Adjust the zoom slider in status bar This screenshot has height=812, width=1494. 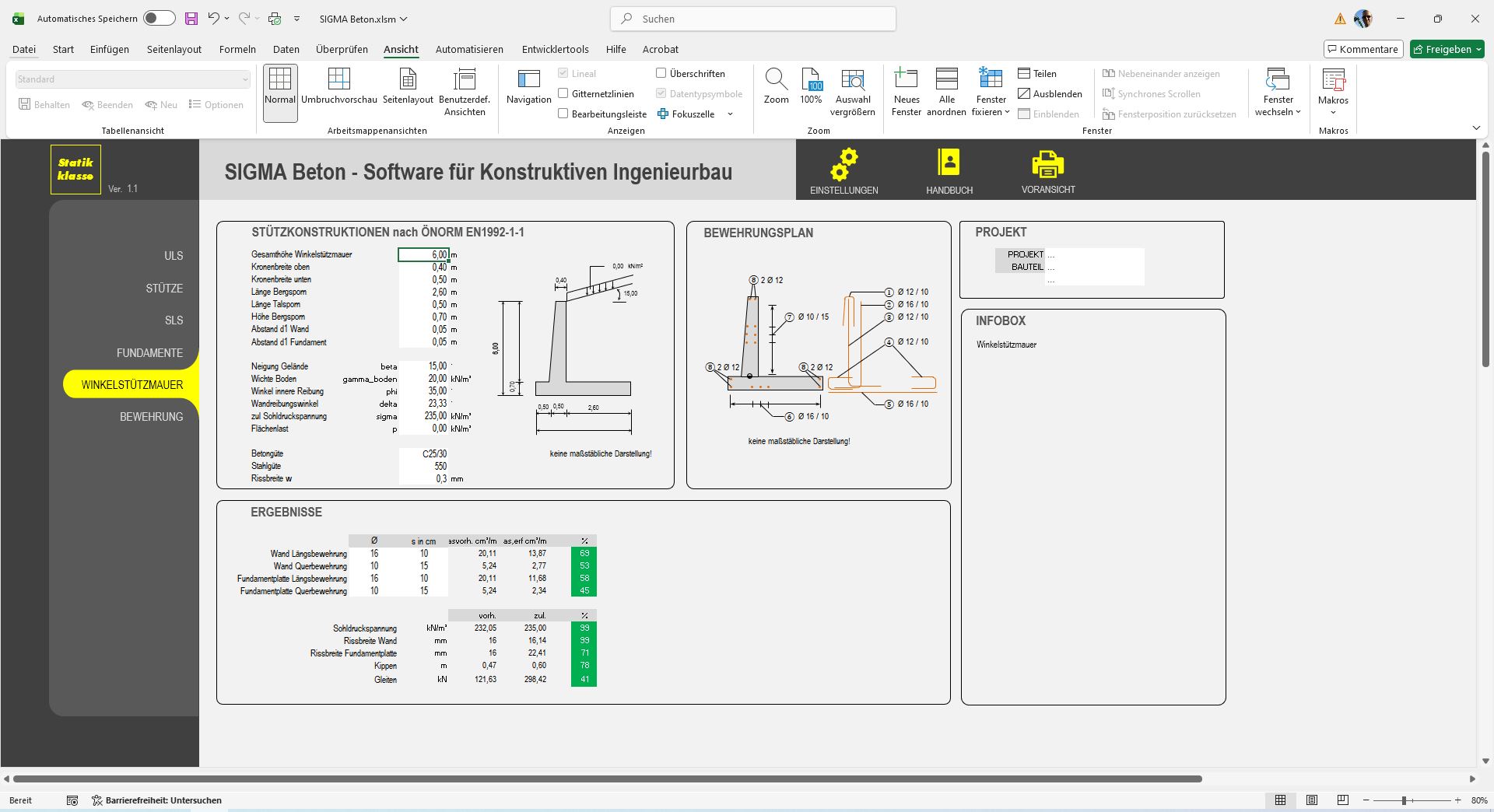[x=1404, y=800]
